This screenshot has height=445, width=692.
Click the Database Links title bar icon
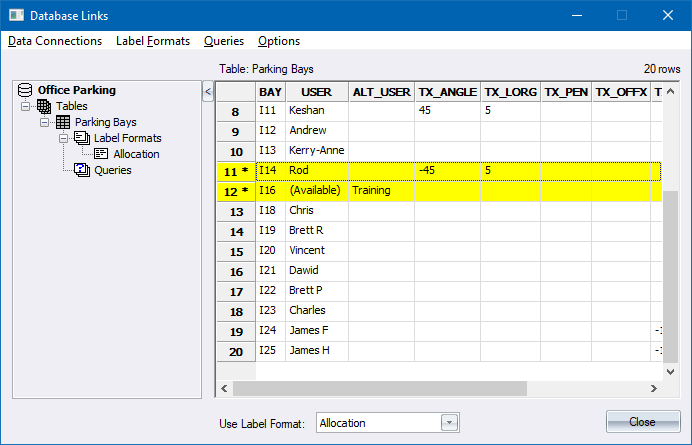[x=15, y=15]
